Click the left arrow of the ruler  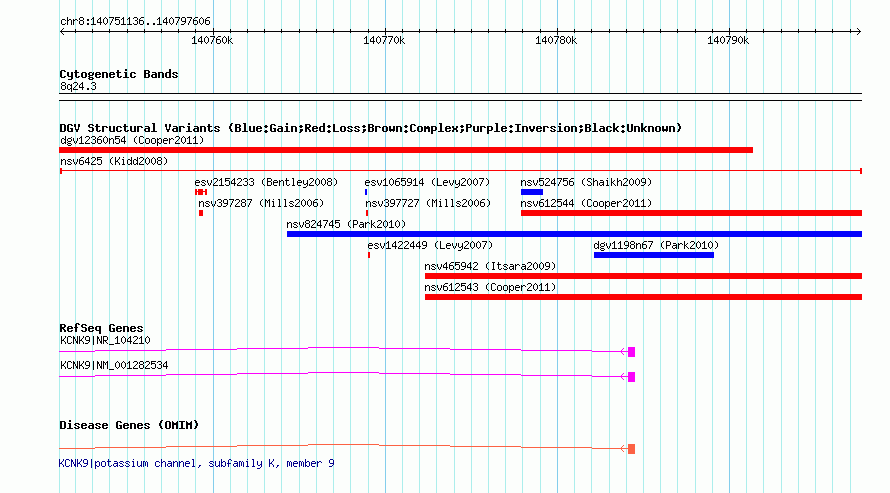[x=62, y=32]
